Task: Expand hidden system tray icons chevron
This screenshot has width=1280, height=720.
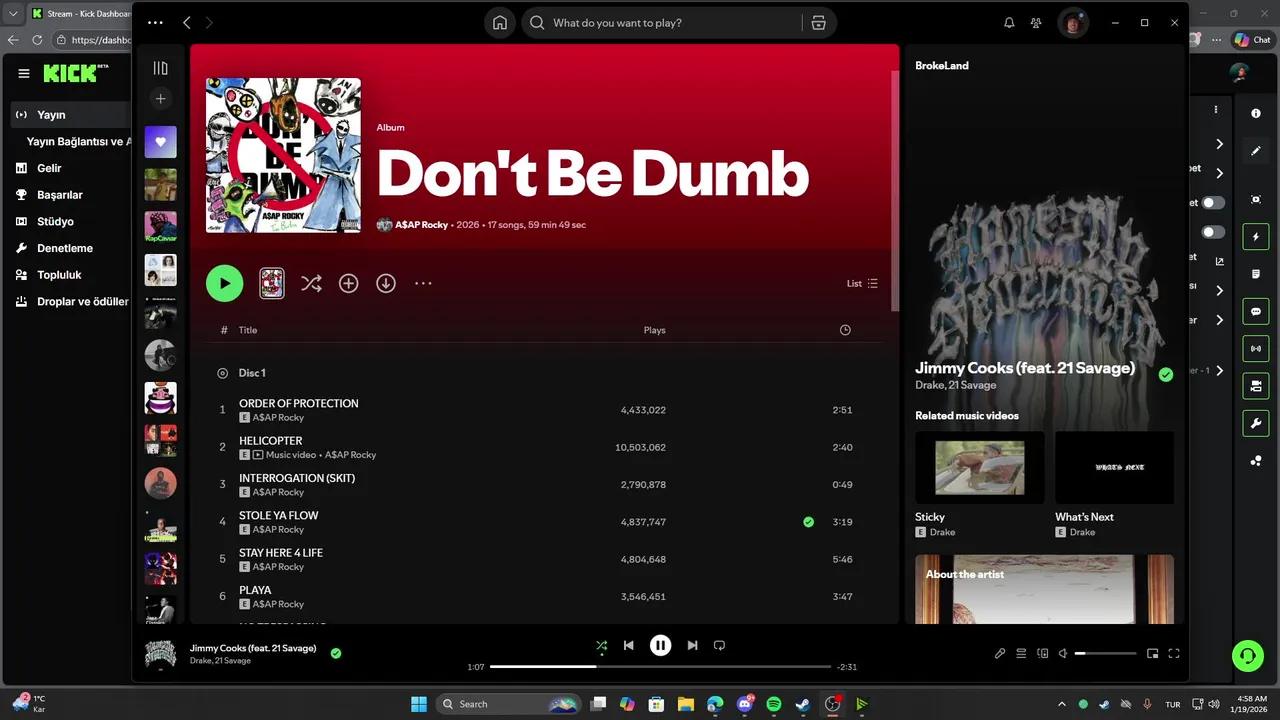Action: point(1062,704)
